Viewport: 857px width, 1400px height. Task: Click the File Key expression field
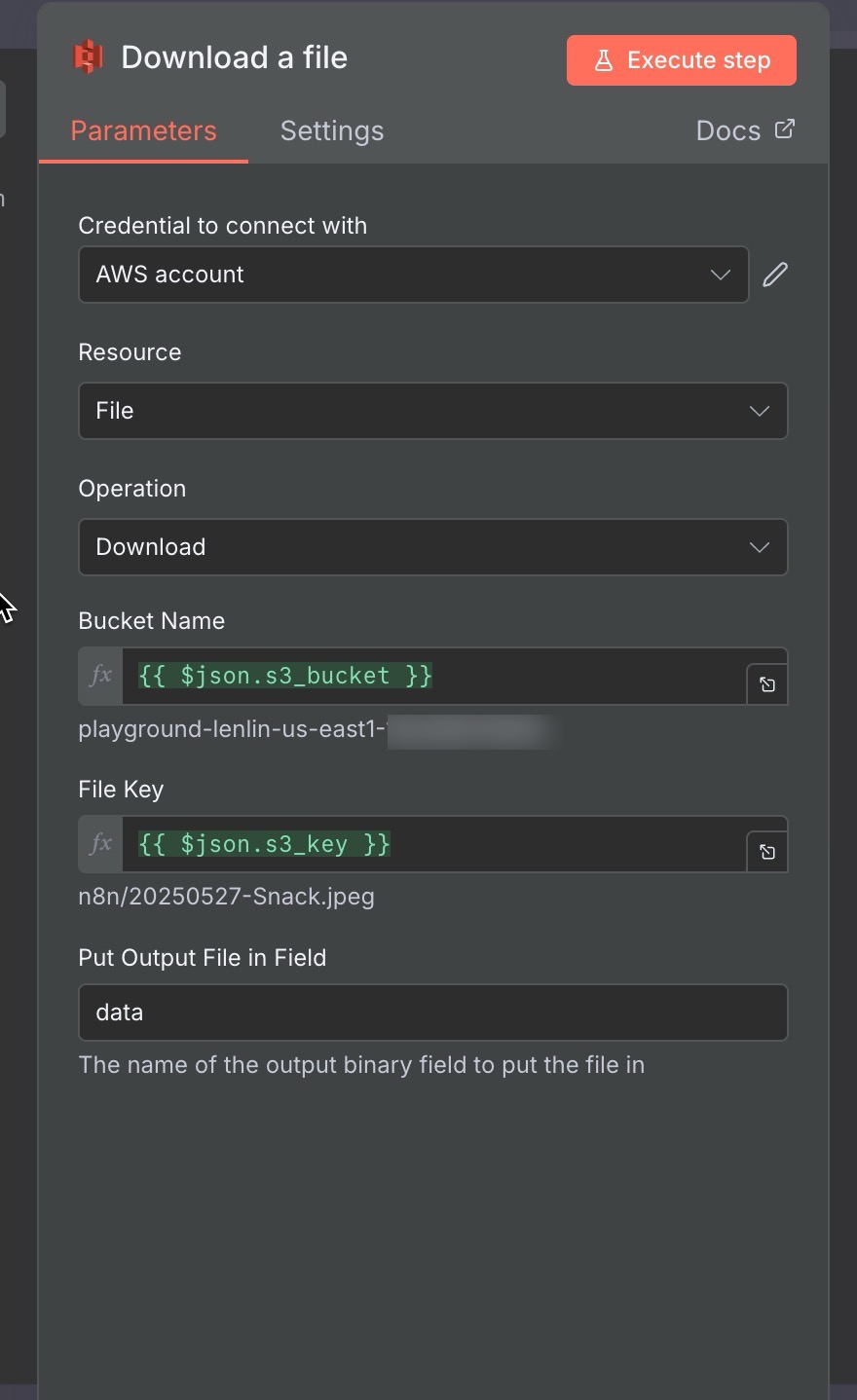[x=433, y=844]
